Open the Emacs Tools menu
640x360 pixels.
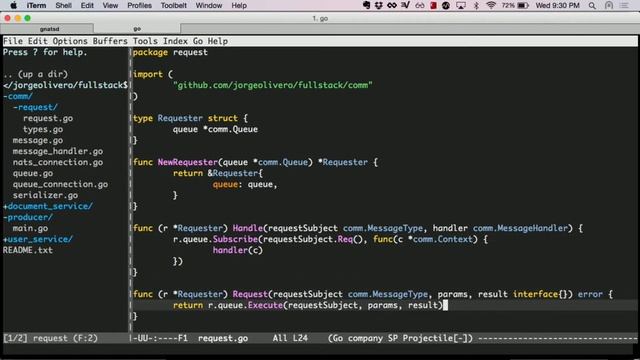pos(145,41)
